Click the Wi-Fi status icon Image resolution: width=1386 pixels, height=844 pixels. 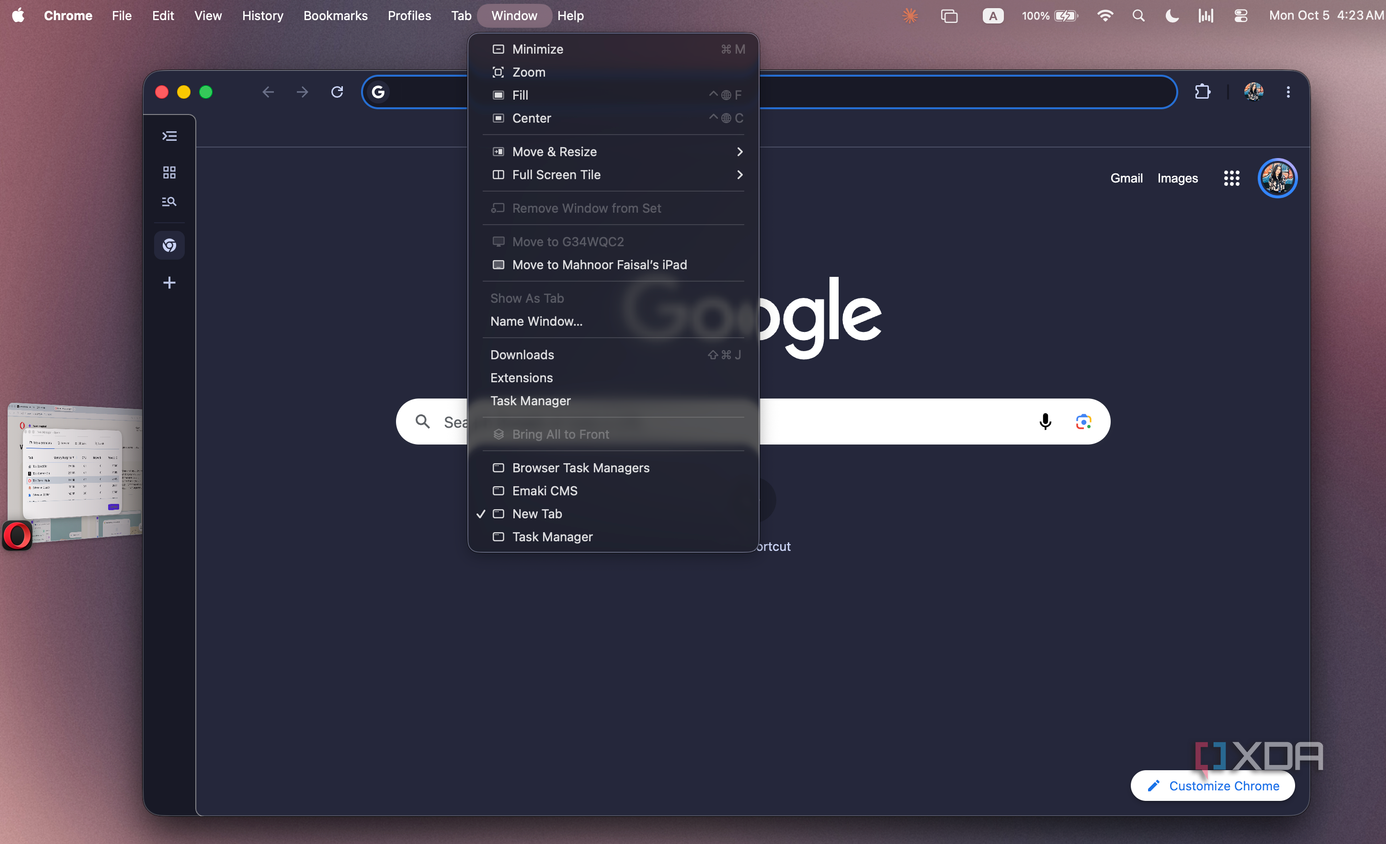[1105, 16]
